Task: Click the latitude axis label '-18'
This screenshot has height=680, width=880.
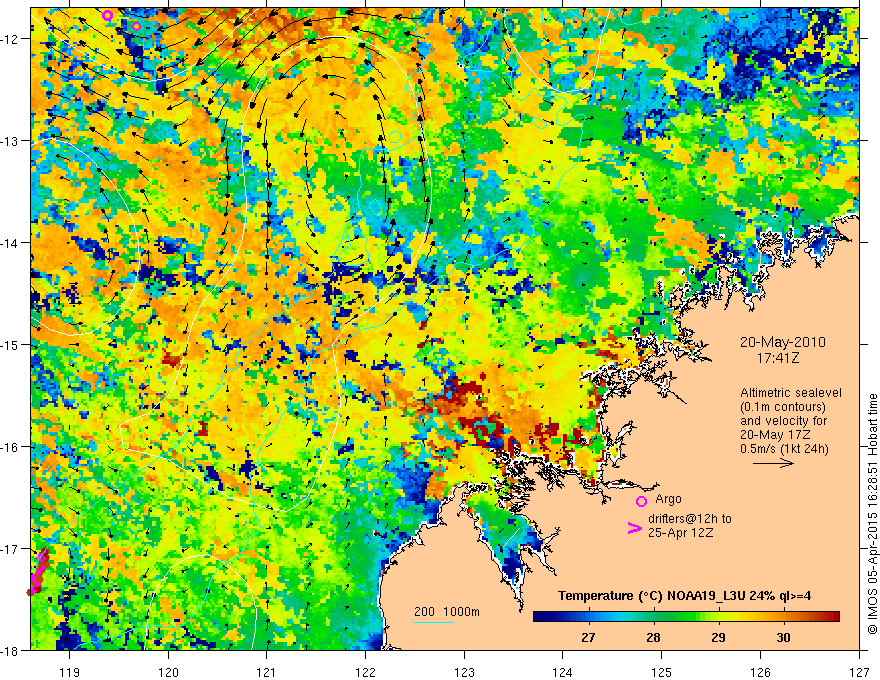Action: 11,650
